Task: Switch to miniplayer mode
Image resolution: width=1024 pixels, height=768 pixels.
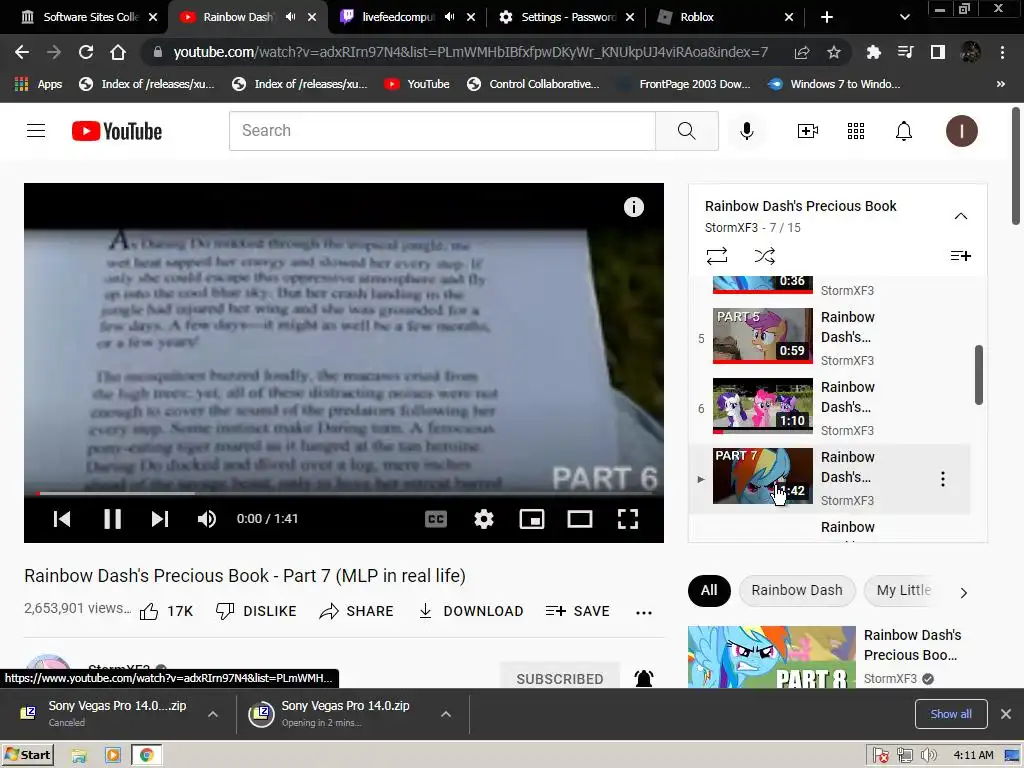Action: coord(532,519)
